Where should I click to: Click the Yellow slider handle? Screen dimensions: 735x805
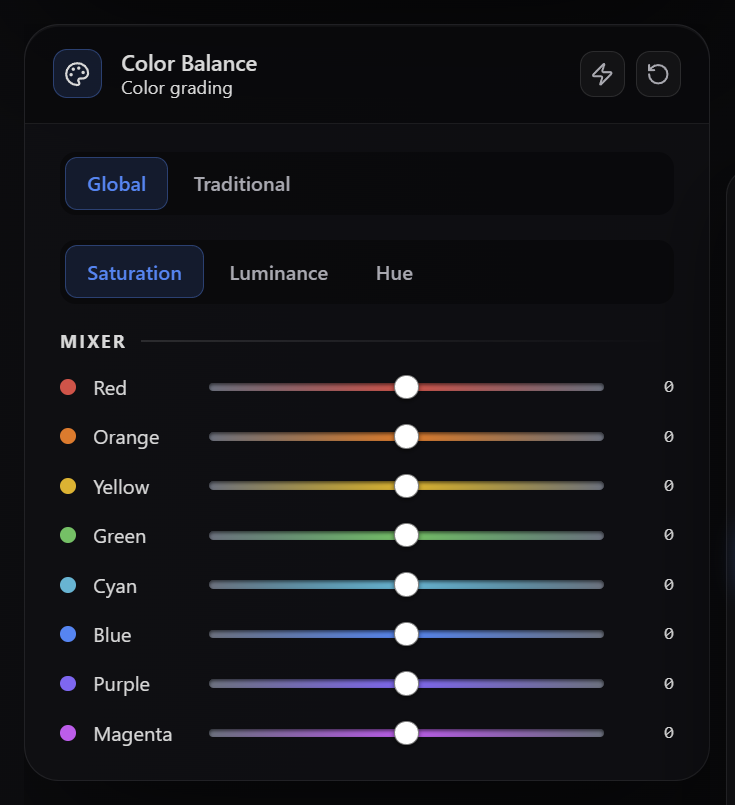point(407,486)
